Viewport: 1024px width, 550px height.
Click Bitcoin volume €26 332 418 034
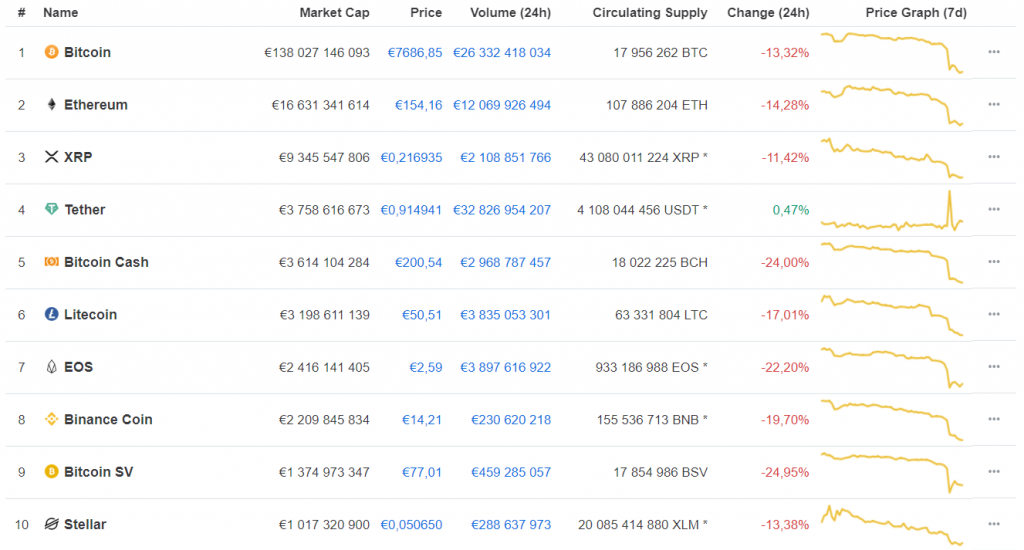pyautogui.click(x=502, y=52)
